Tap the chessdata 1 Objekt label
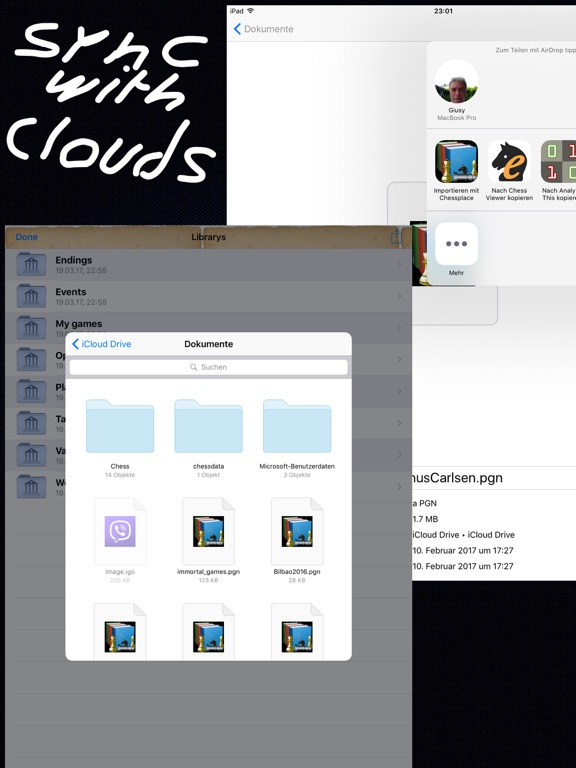 coord(209,475)
